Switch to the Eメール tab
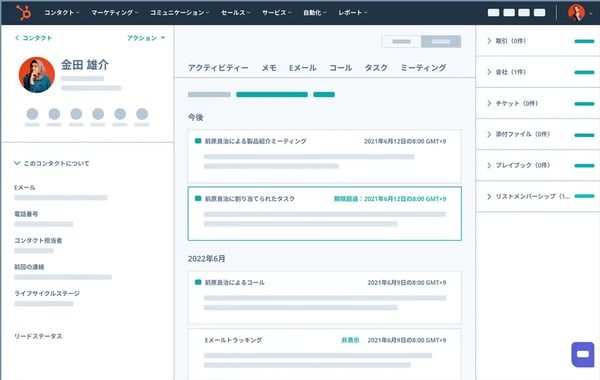Viewport: 600px width, 380px height. click(x=302, y=68)
